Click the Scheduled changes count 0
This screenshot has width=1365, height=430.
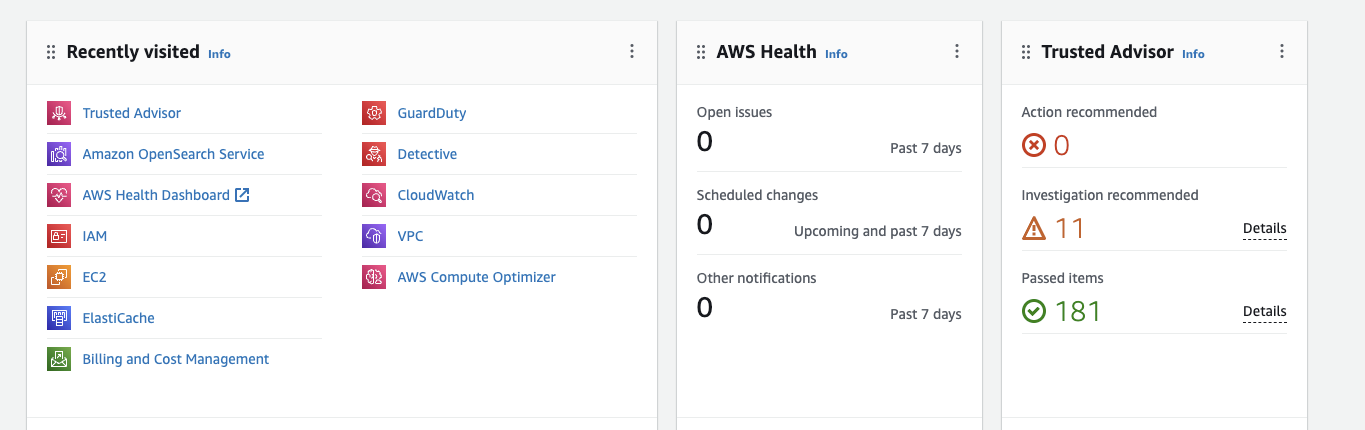click(705, 225)
